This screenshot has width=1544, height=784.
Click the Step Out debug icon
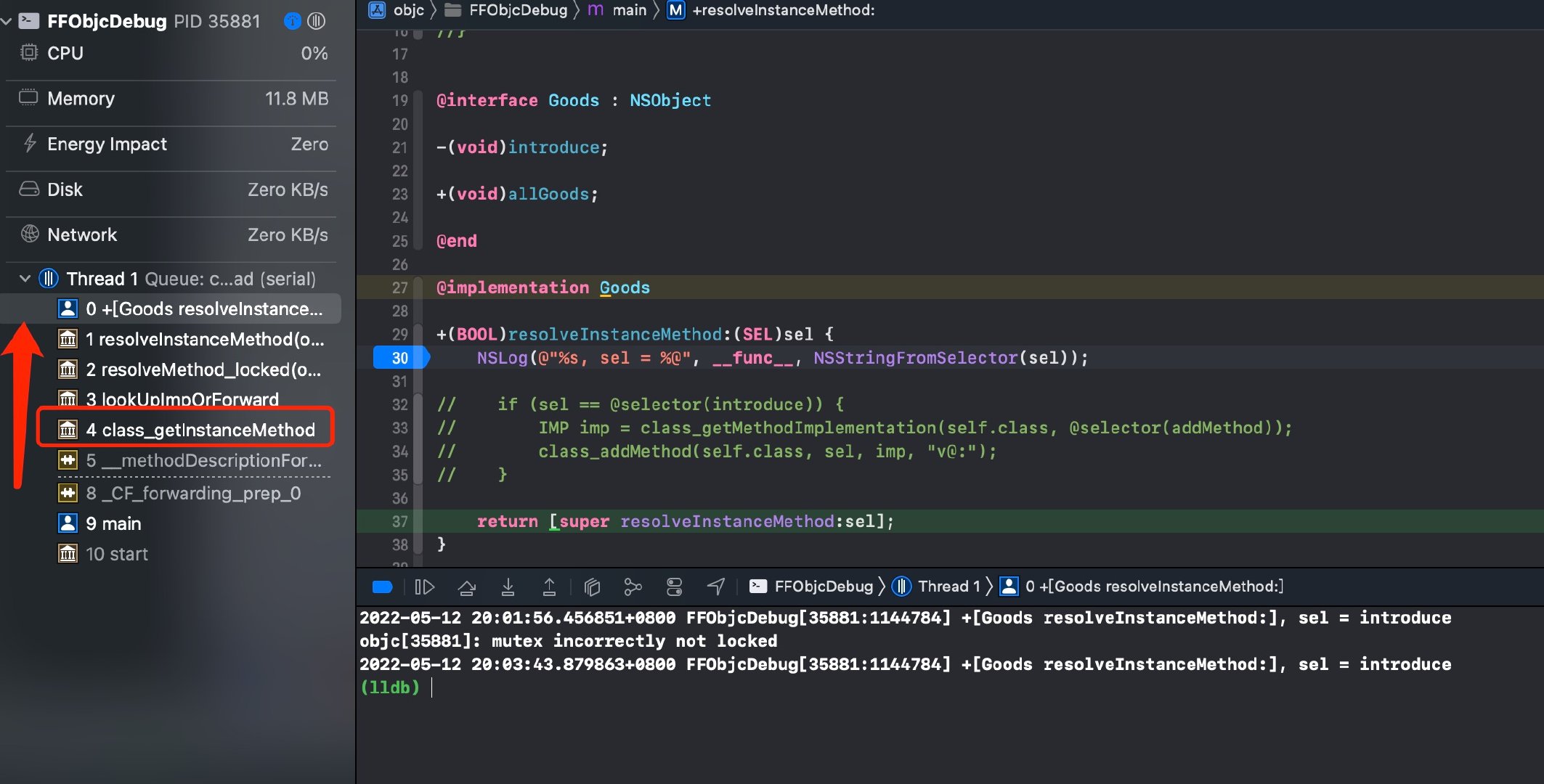[550, 587]
